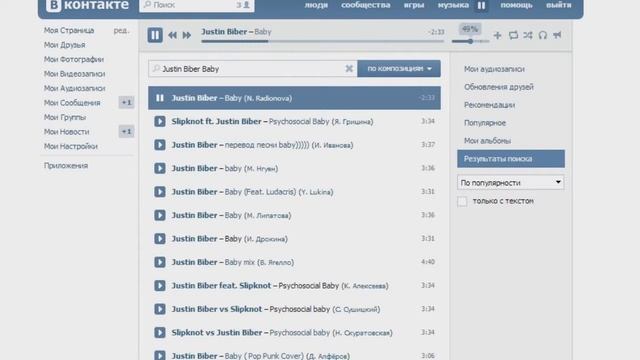Click the pause icon in the top header
Image resolution: width=640 pixels, height=360 pixels.
481,5
